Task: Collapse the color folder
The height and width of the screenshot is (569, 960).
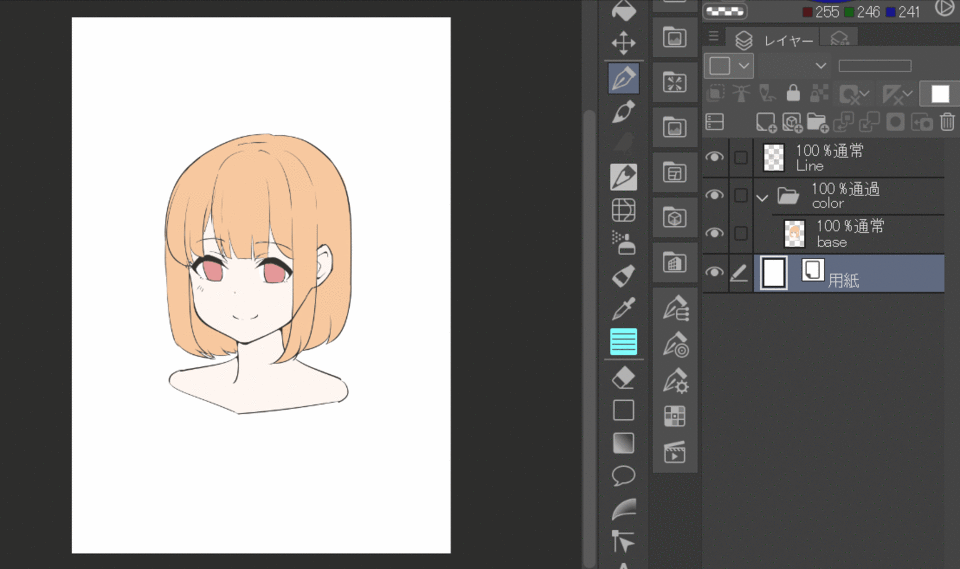Action: tap(762, 197)
